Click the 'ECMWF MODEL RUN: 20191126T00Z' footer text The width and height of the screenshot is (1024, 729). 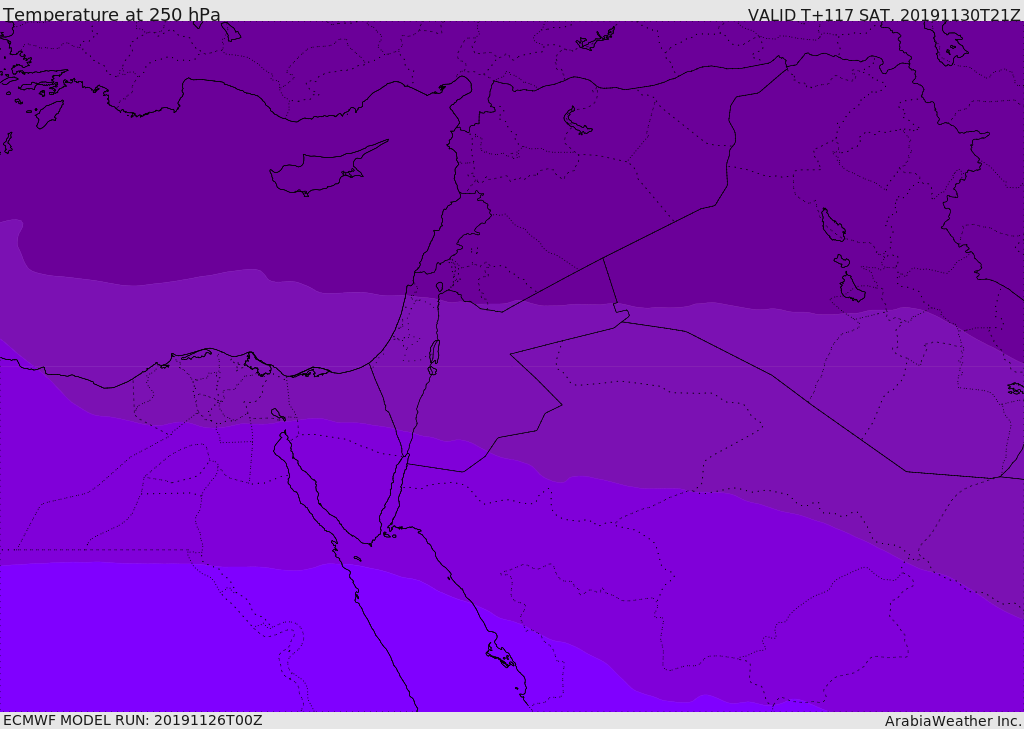pyautogui.click(x=133, y=720)
